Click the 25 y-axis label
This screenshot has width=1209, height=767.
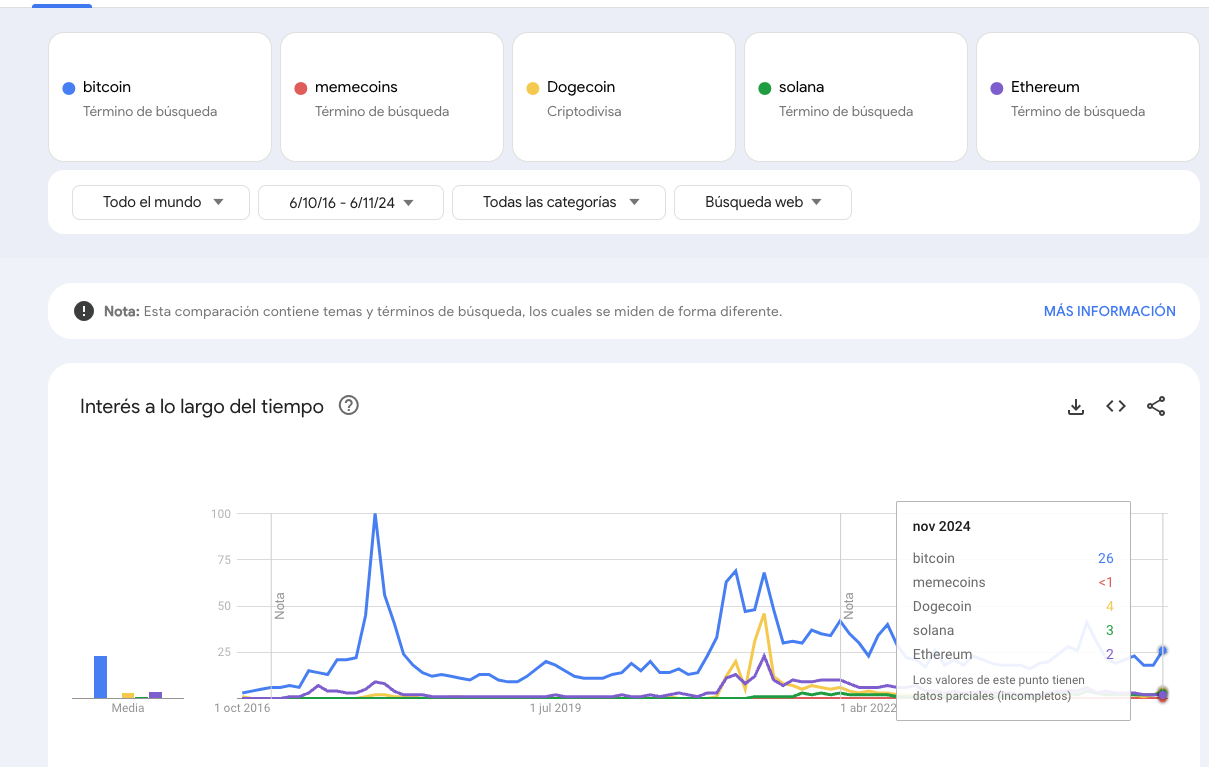pos(224,652)
